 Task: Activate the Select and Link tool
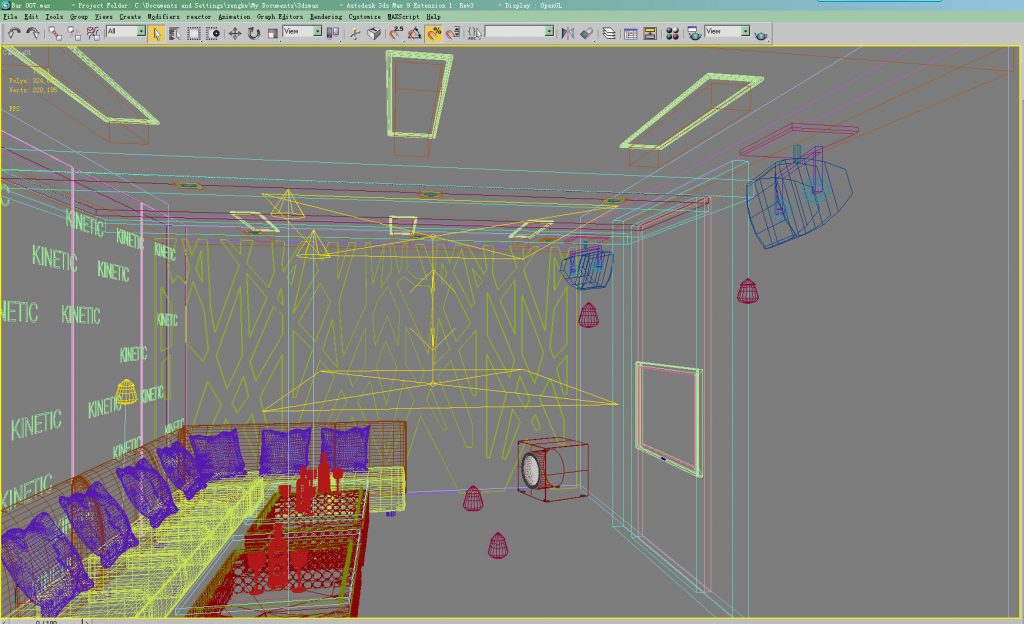point(56,33)
